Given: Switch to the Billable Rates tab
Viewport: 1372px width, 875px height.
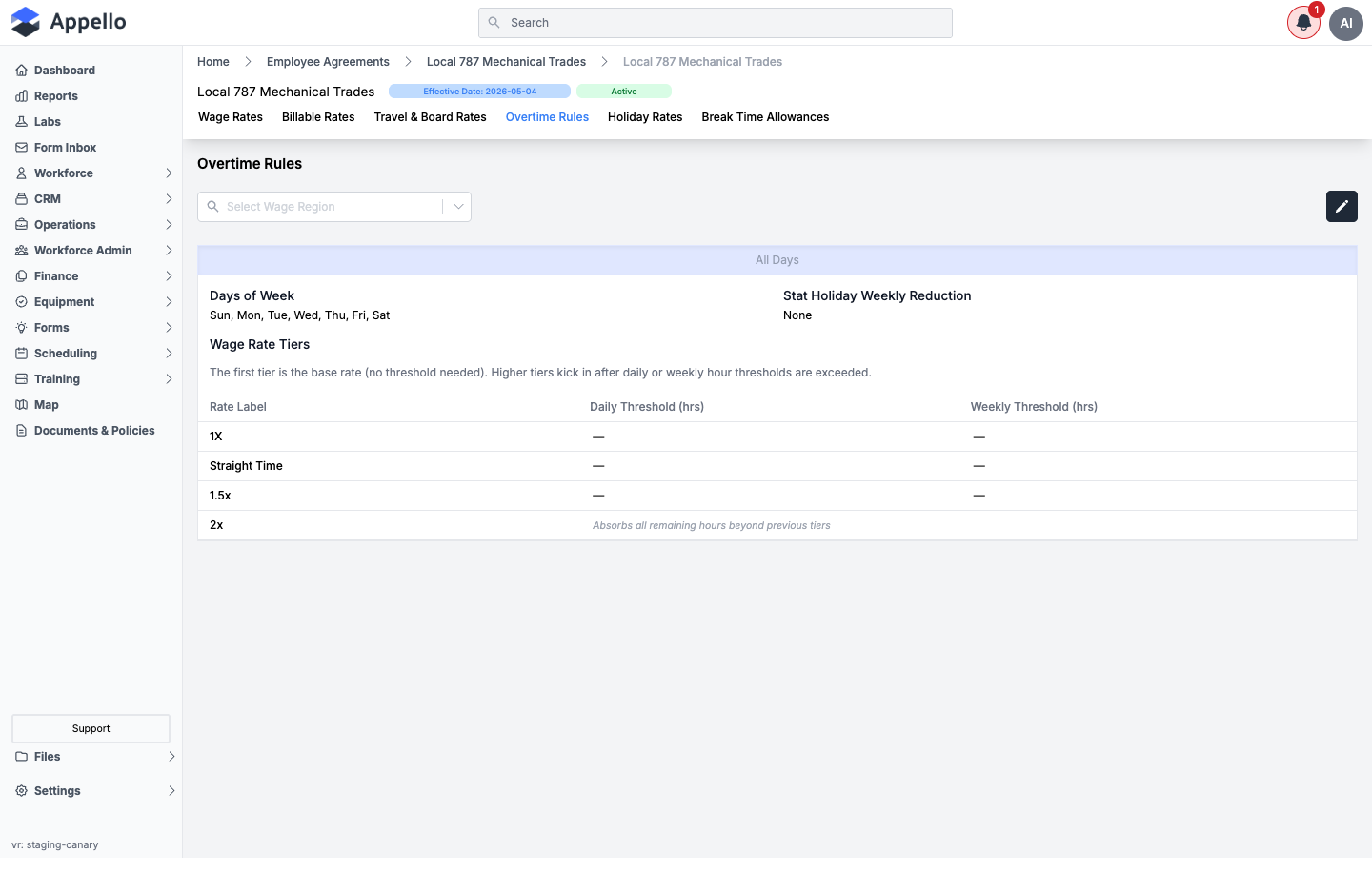Looking at the screenshot, I should pos(318,117).
